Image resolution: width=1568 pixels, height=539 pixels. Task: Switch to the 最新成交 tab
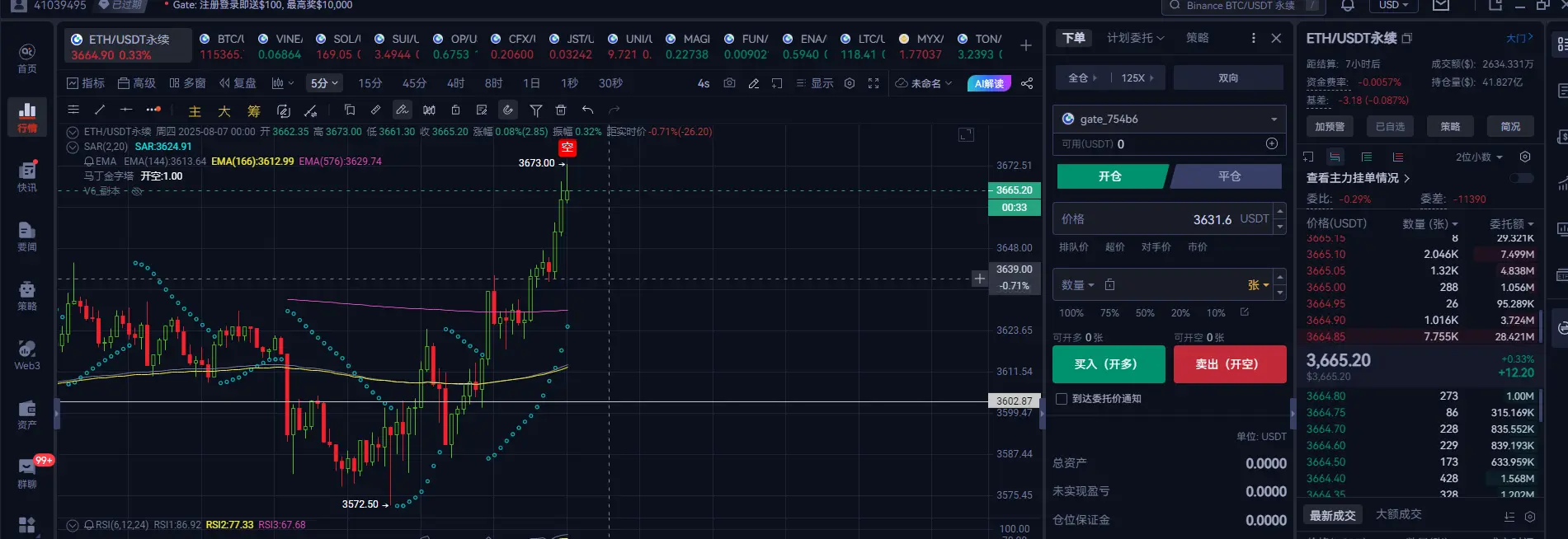1332,515
